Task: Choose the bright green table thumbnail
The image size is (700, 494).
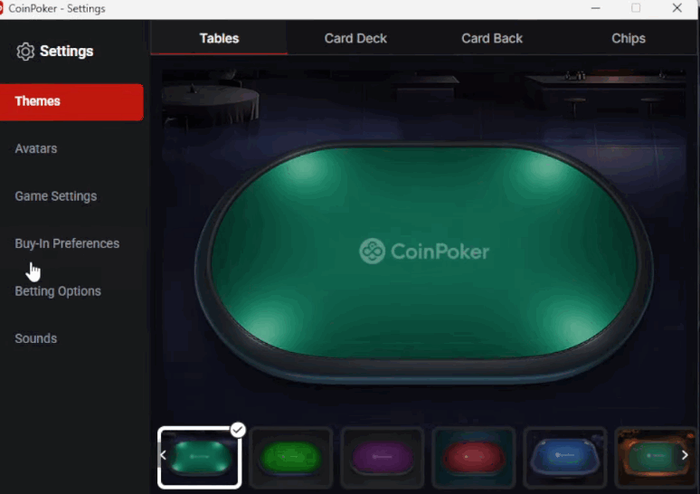Action: [291, 457]
